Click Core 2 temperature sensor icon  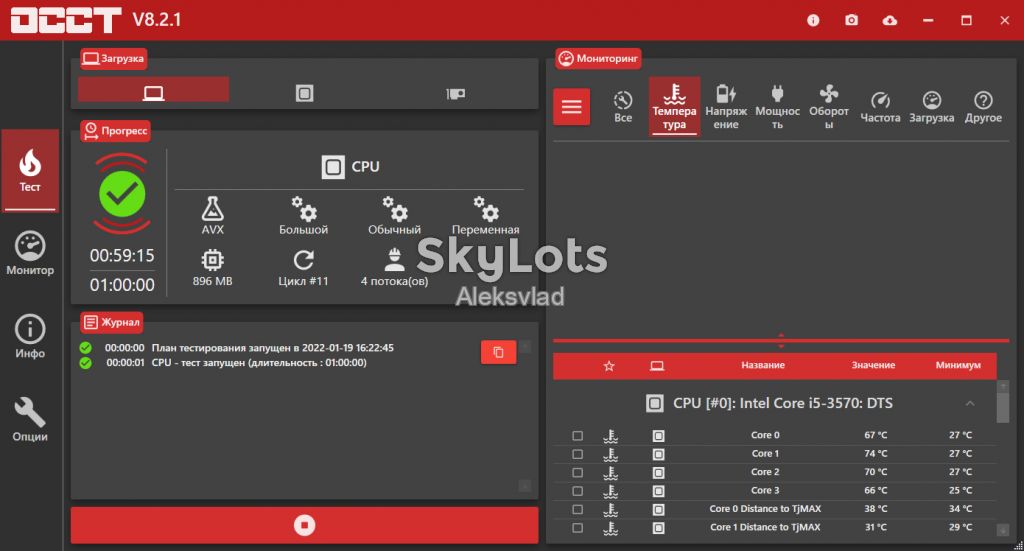point(611,472)
